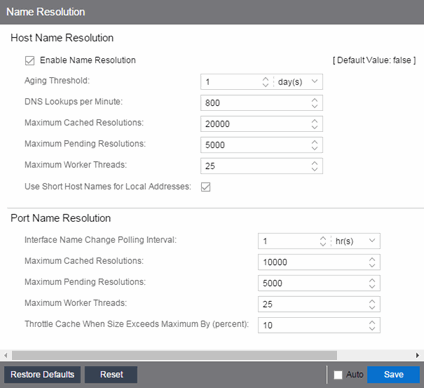Increase Port Maximum Worker Threads spinner
This screenshot has height=388, width=424.
[372, 301]
